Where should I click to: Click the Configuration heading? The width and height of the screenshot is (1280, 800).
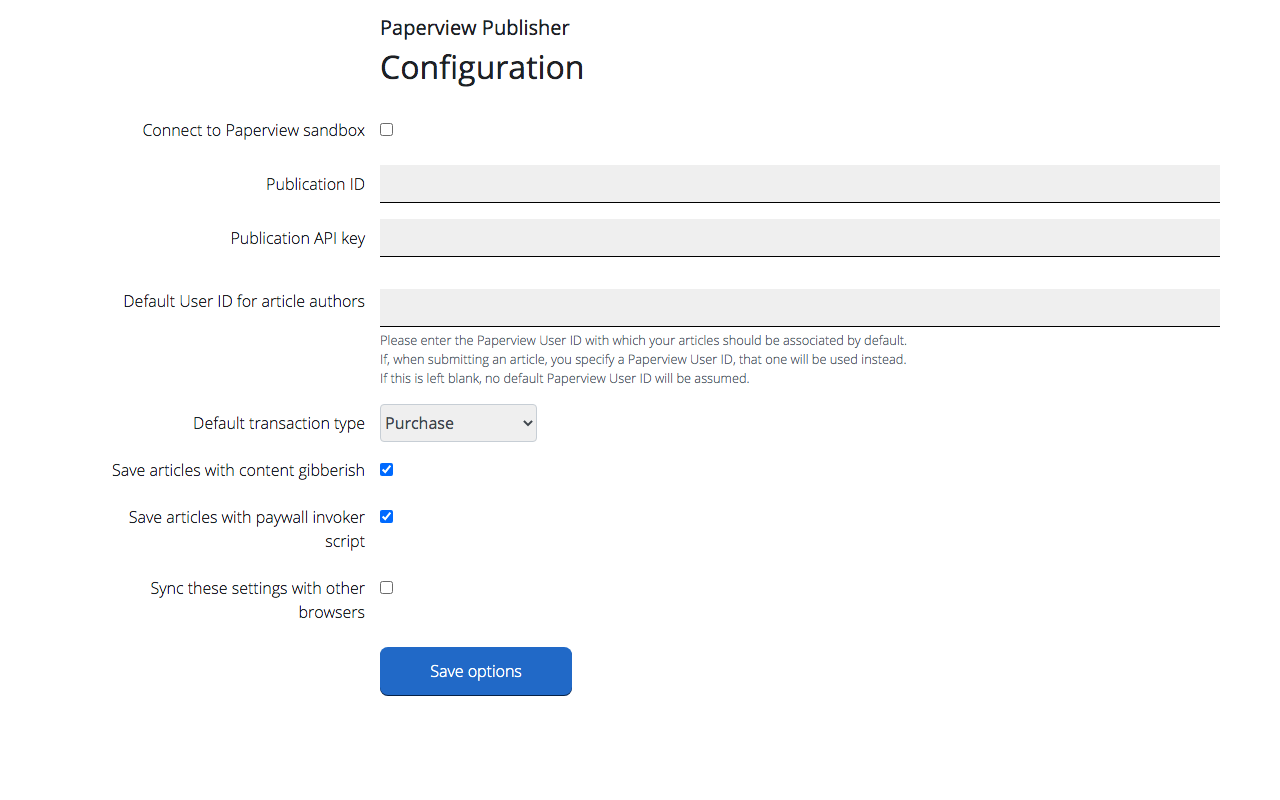[482, 68]
